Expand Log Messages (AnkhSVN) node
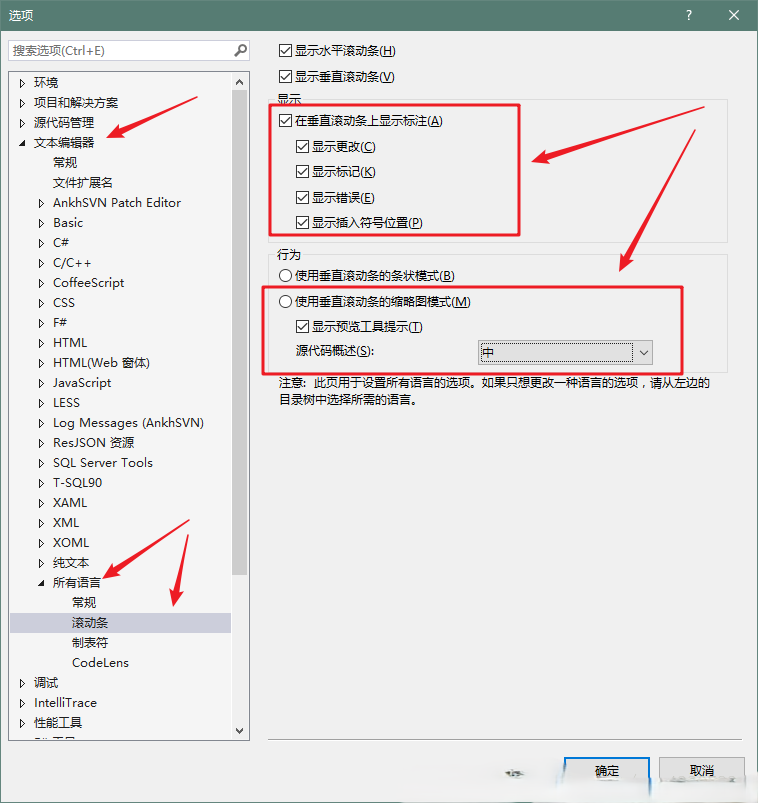Viewport: 758px width, 803px height. point(41,423)
